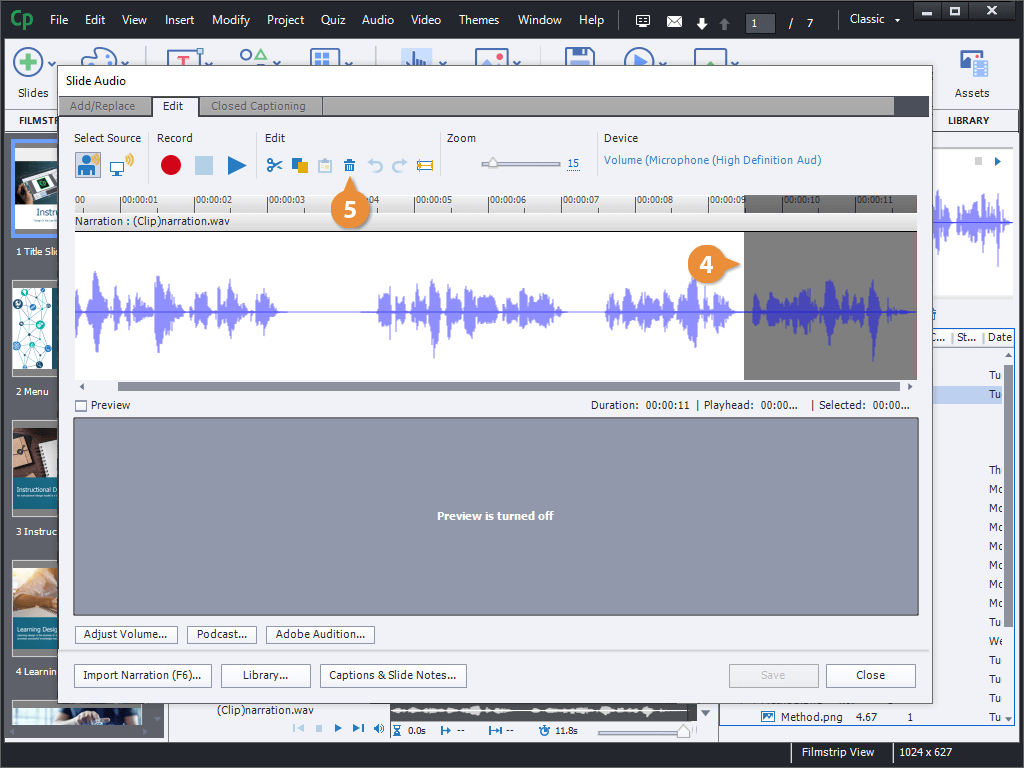Click the Import Narration (F6)... button
Image resolution: width=1024 pixels, height=768 pixels.
(142, 676)
